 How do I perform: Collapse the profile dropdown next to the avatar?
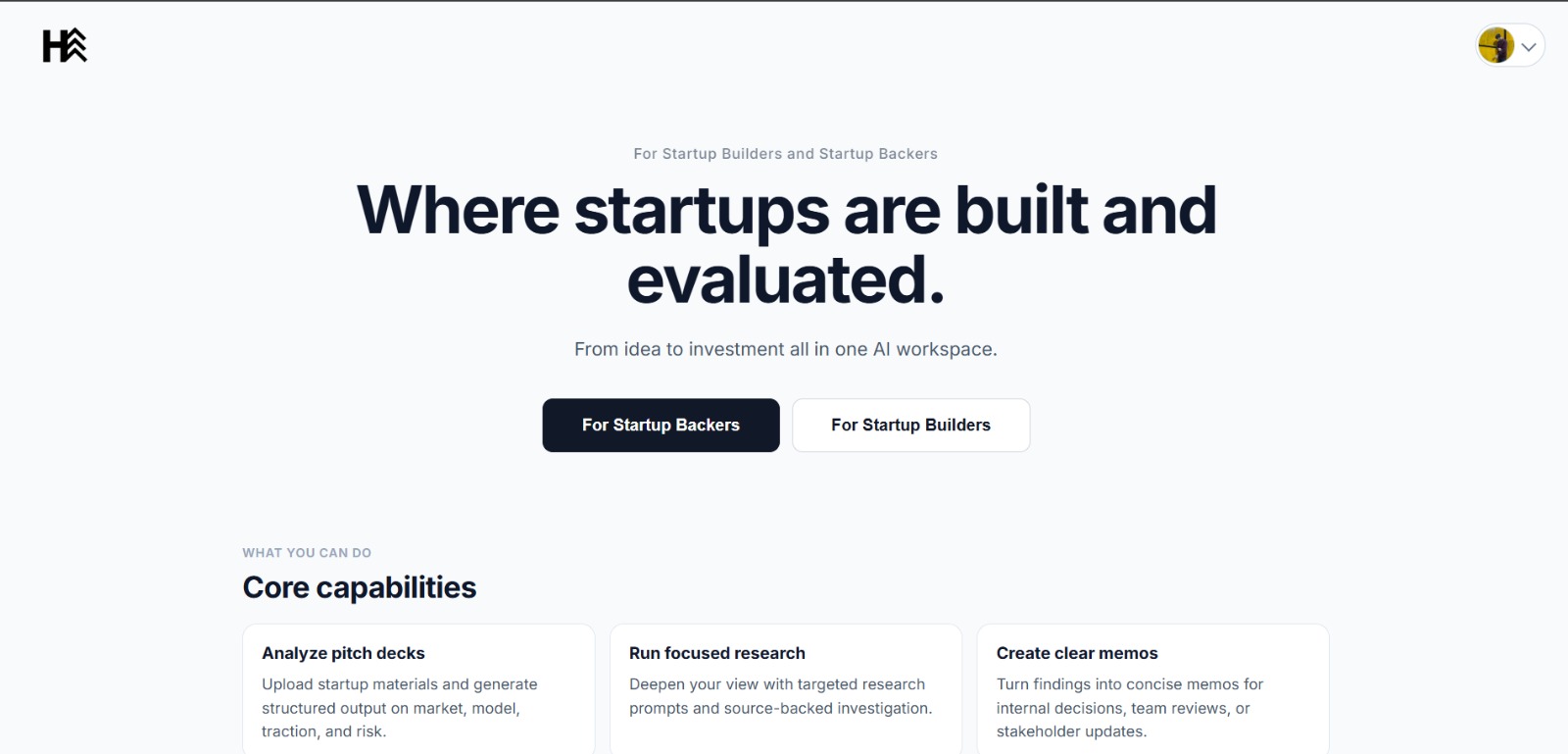coord(1527,45)
